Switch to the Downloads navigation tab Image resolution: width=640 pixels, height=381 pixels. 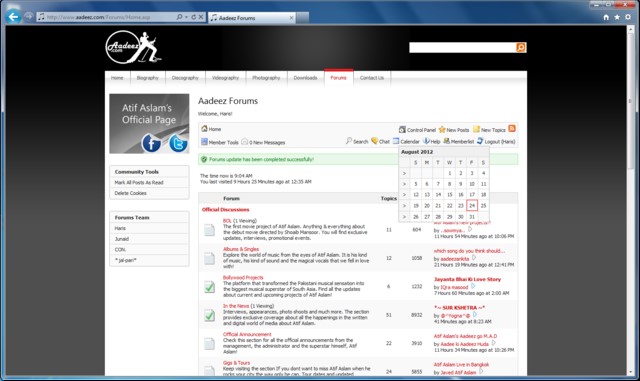[305, 78]
